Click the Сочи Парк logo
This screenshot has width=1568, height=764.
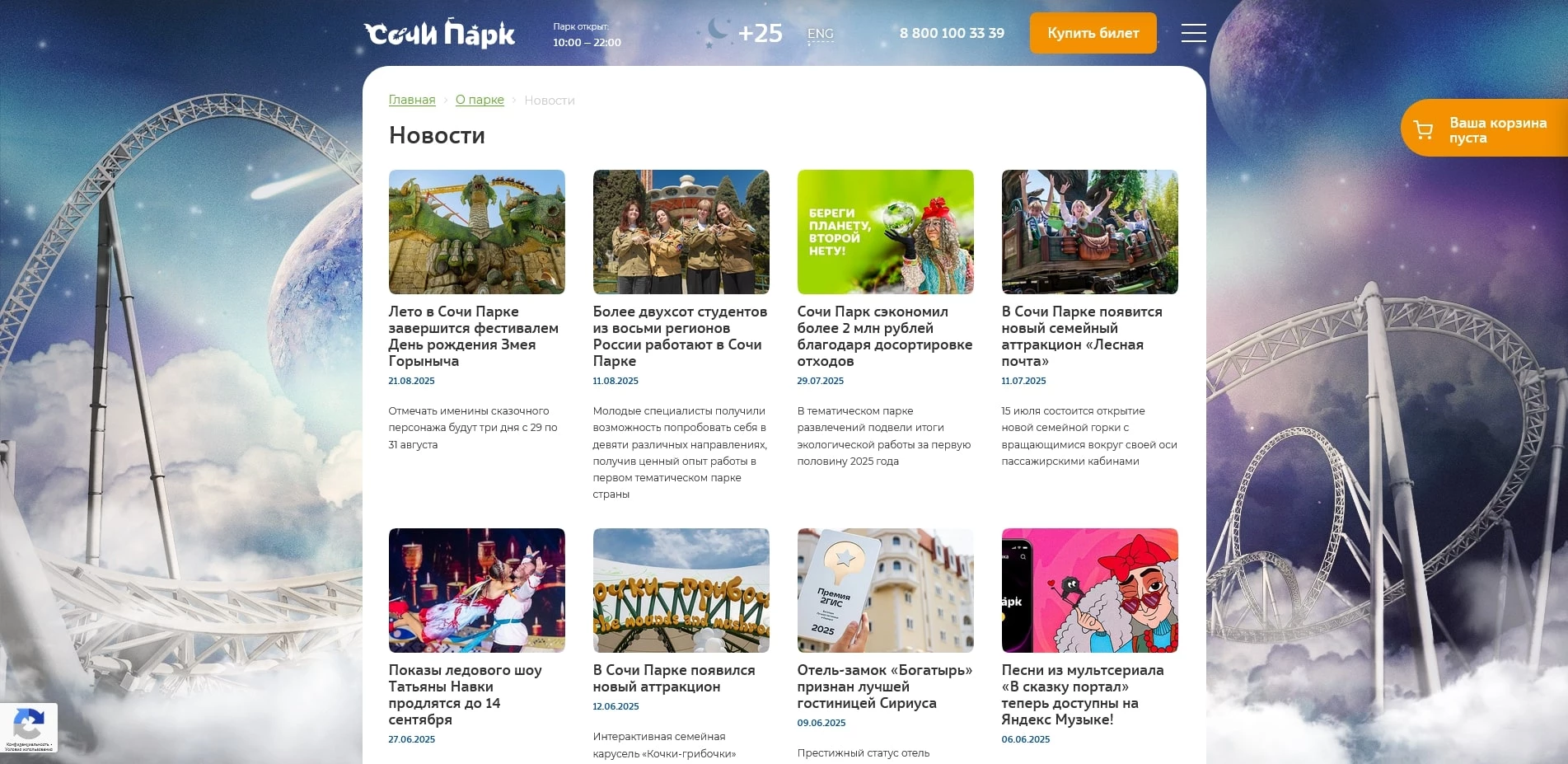tap(438, 33)
